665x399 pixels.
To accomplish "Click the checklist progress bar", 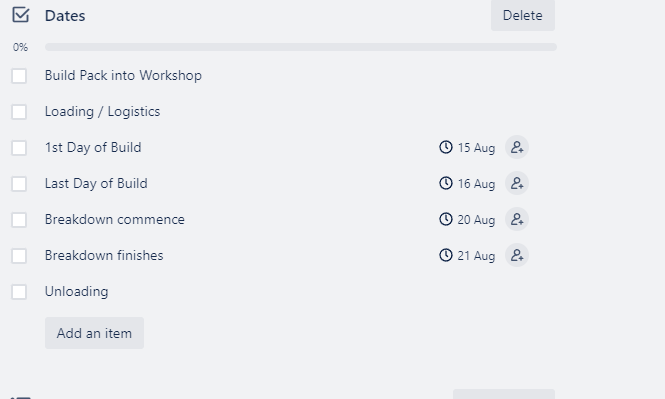I will [x=301, y=47].
